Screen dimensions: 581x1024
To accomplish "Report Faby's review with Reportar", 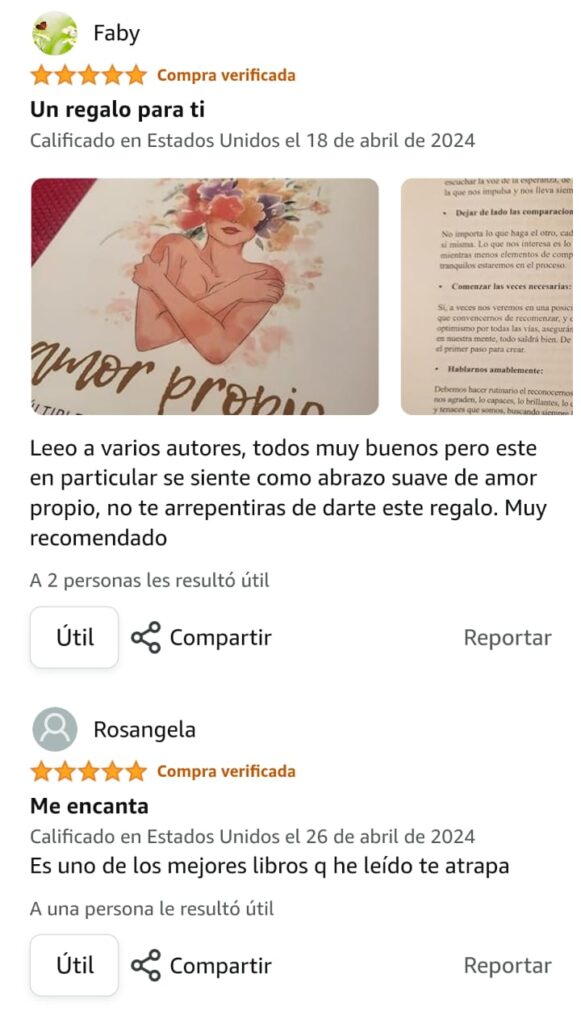I will [507, 637].
